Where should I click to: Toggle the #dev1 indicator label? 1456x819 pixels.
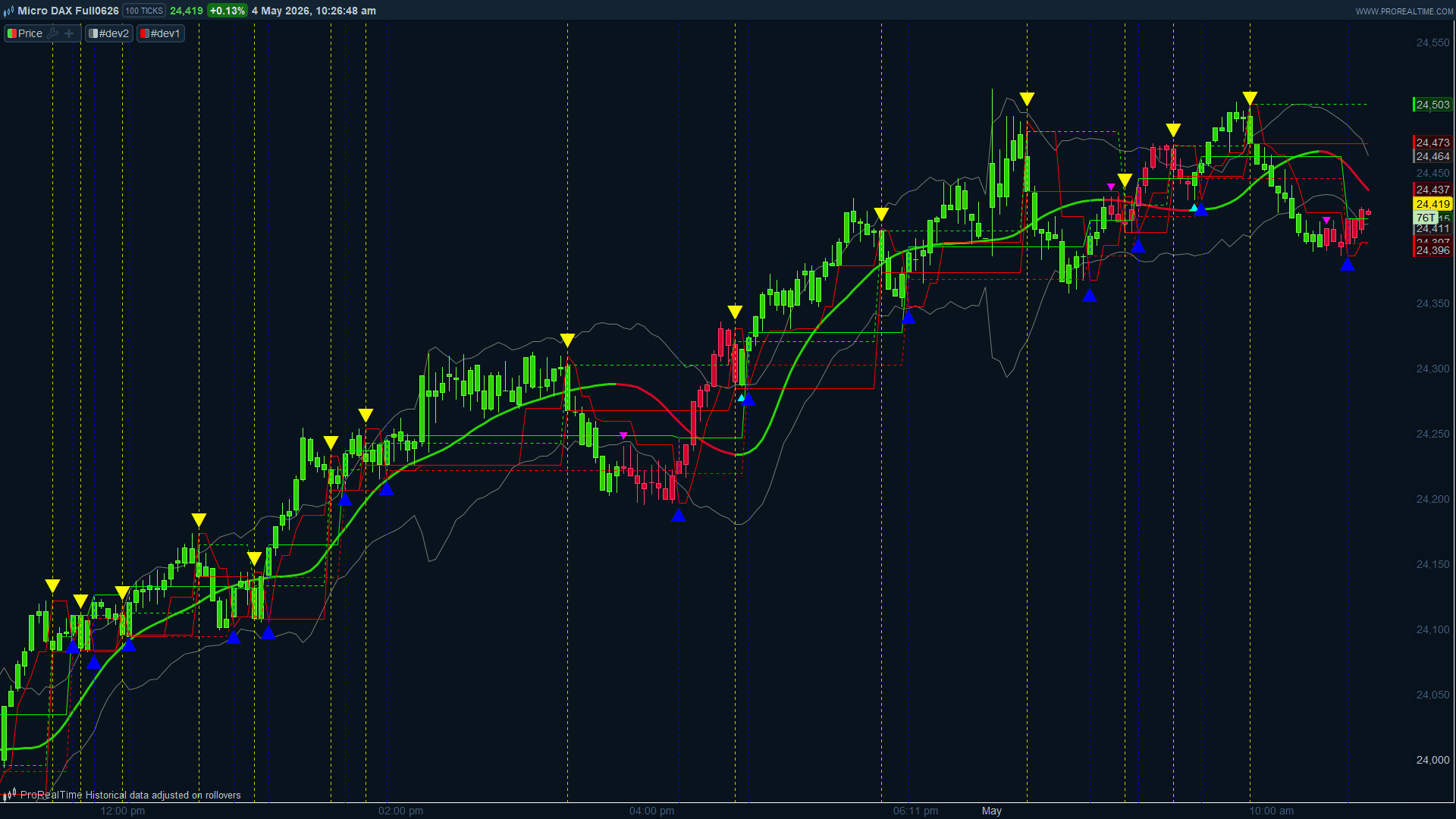click(161, 33)
